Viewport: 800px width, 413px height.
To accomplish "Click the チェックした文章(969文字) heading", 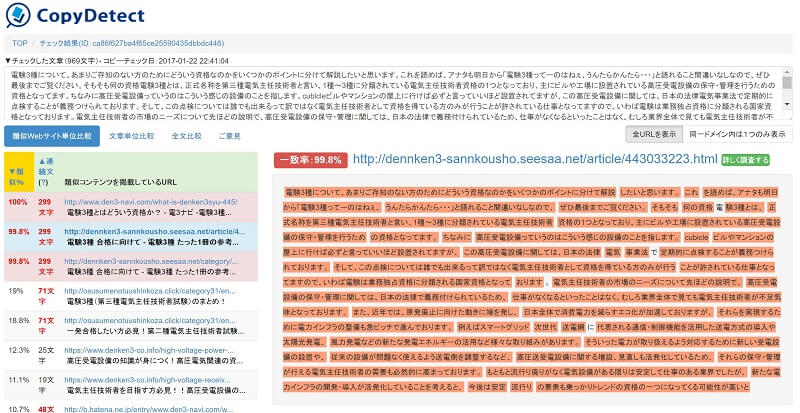I will [x=116, y=61].
